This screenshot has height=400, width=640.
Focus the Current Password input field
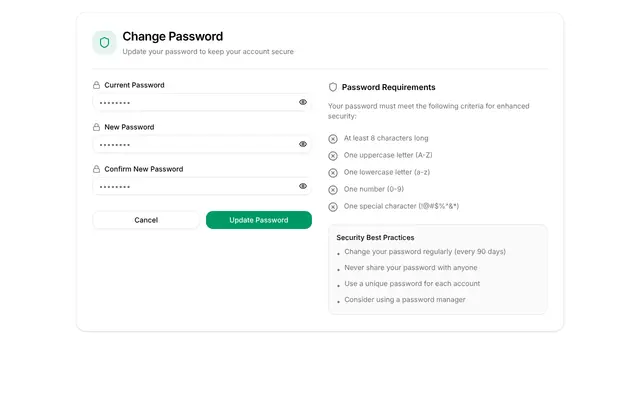[x=202, y=102]
